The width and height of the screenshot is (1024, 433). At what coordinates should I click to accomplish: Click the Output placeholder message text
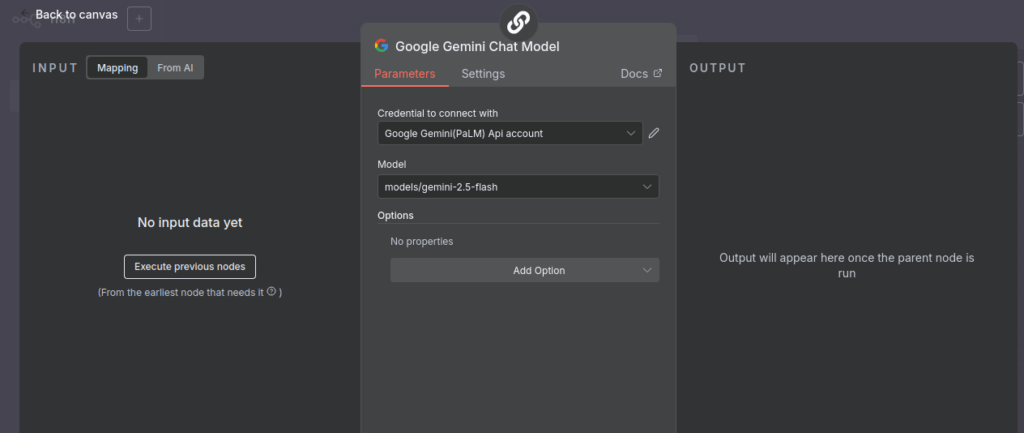click(x=846, y=265)
